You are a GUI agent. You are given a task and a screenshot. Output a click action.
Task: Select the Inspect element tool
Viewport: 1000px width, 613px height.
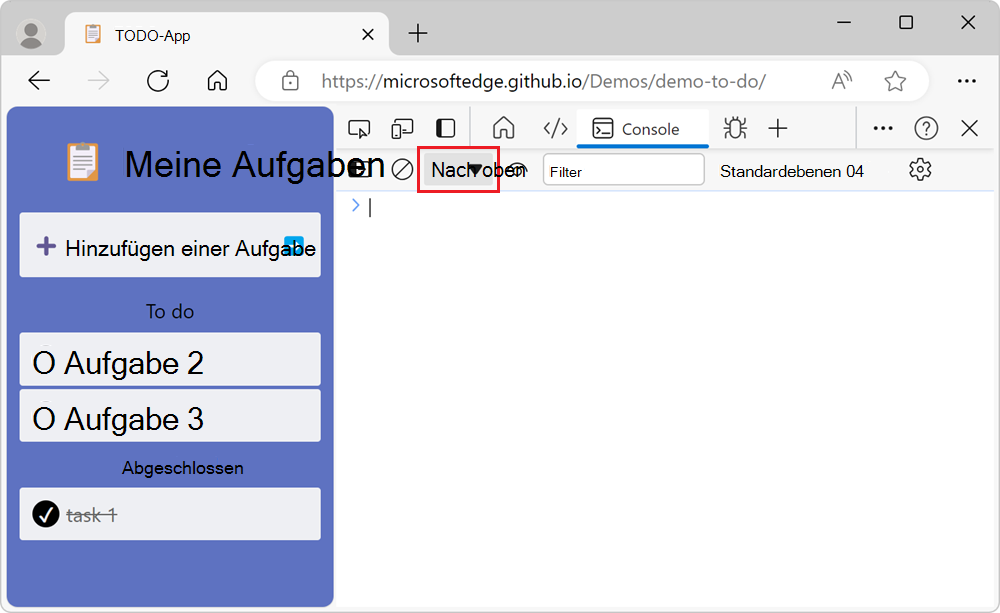pos(359,128)
